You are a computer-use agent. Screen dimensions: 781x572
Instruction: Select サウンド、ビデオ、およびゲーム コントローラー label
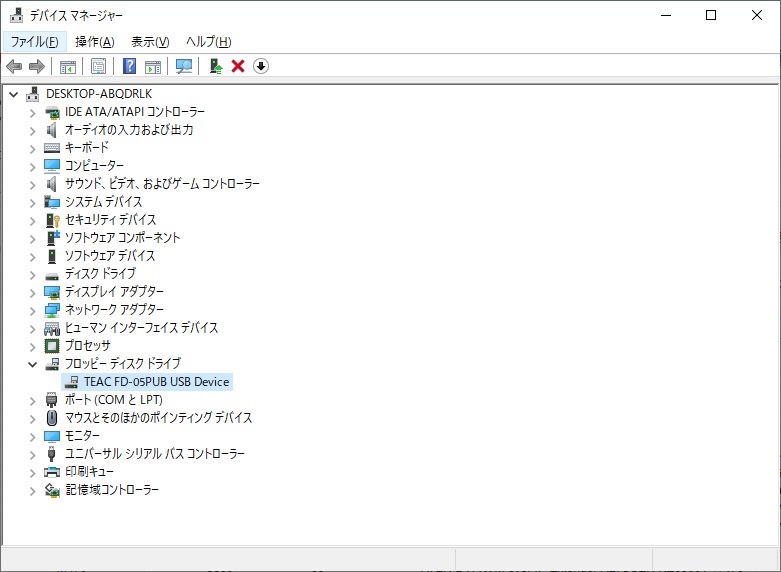pos(162,184)
